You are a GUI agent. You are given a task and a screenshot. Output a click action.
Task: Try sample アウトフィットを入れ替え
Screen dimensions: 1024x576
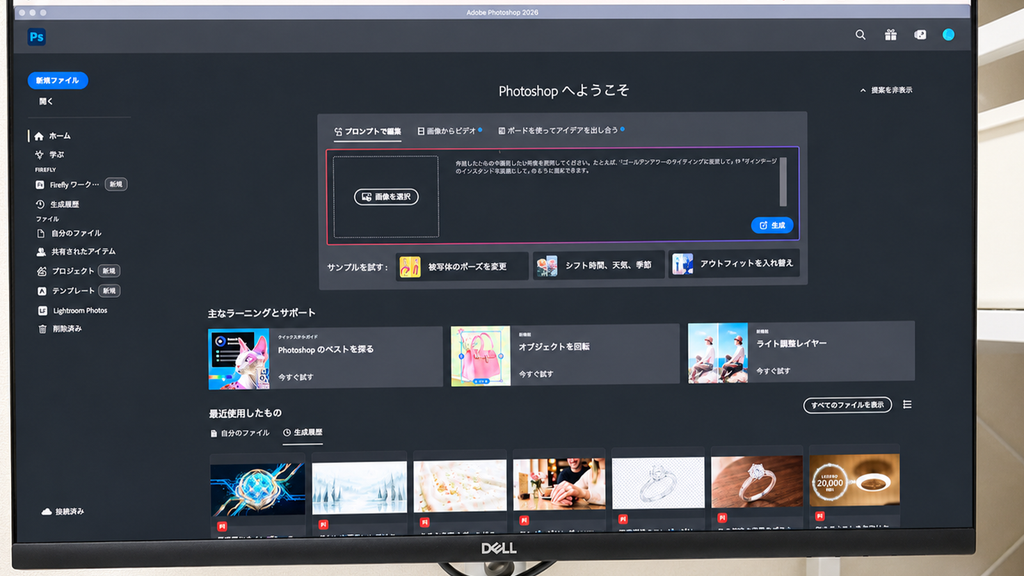pos(733,263)
